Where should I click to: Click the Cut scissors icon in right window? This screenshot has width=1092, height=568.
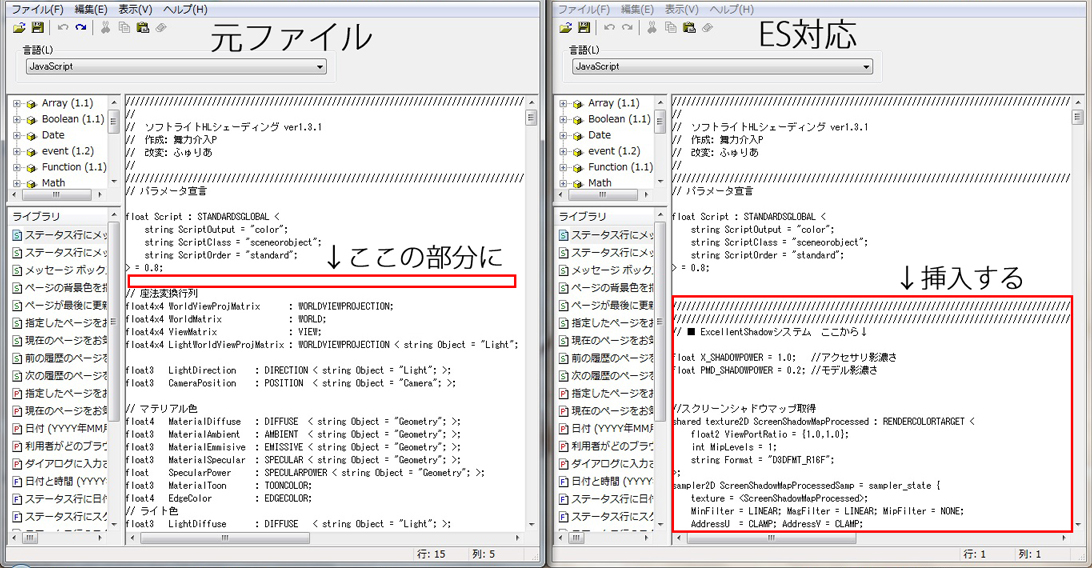point(652,28)
